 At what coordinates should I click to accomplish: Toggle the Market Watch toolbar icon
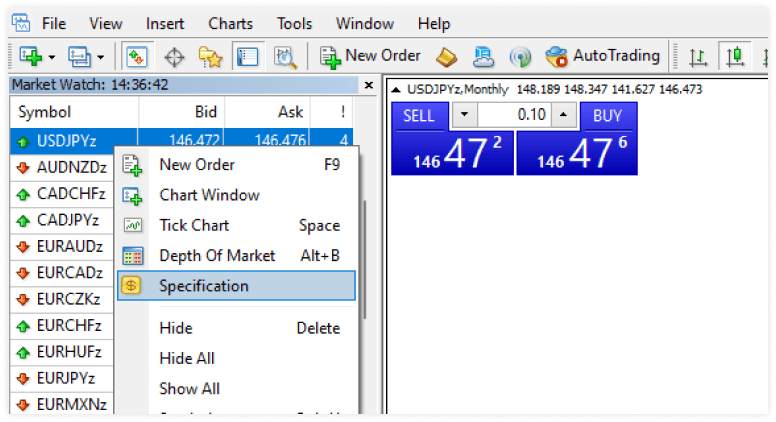pyautogui.click(x=136, y=57)
